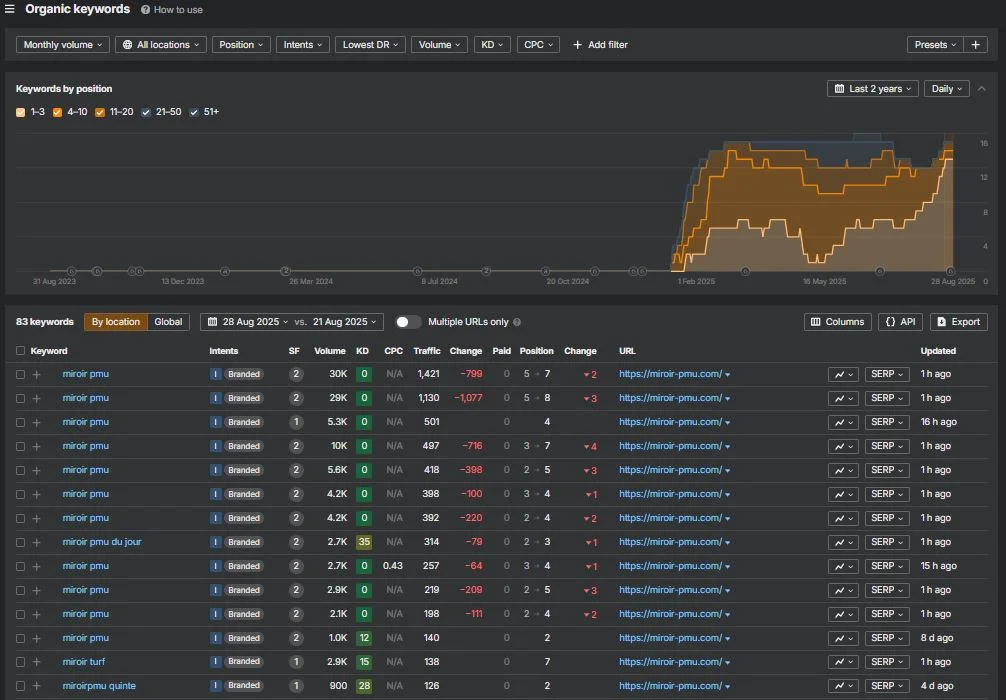Open the All locations filter
The image size is (1006, 700).
(x=161, y=45)
